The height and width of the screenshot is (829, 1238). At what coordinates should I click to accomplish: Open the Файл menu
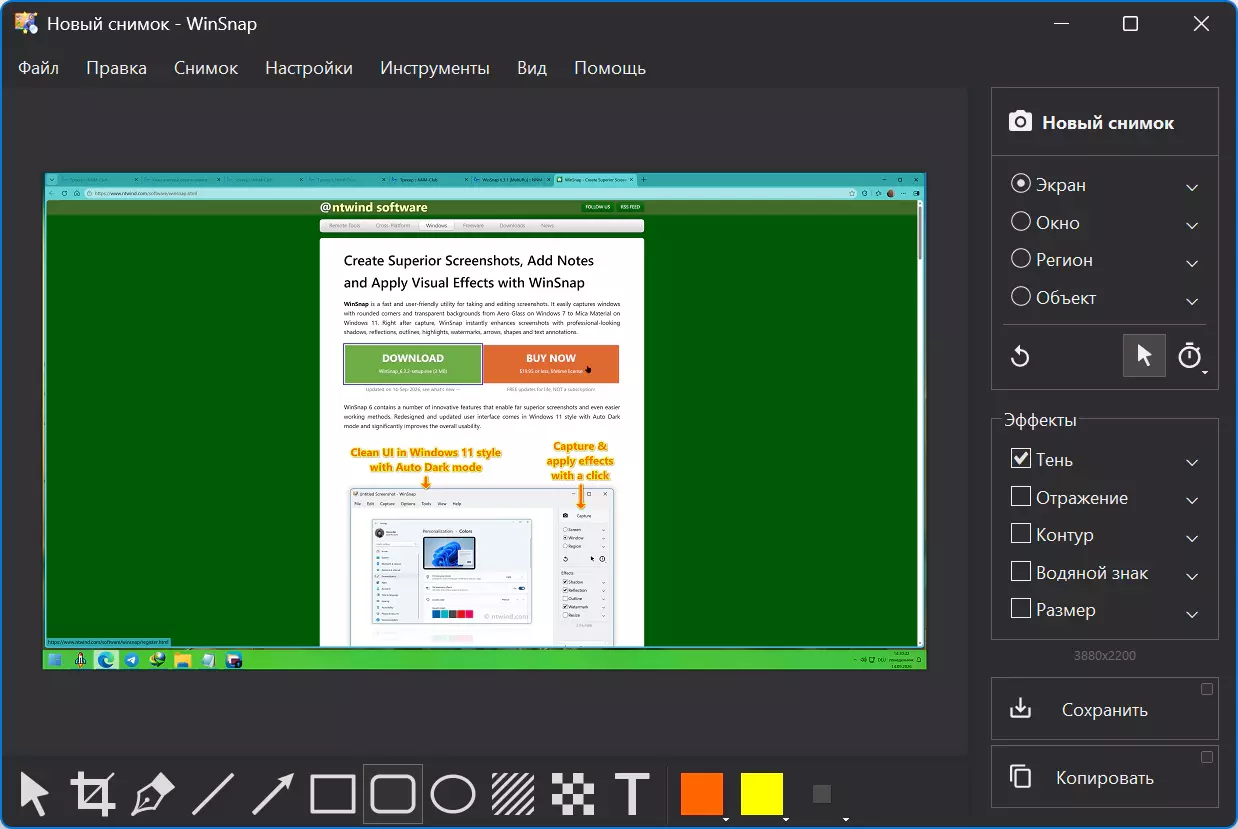[38, 68]
